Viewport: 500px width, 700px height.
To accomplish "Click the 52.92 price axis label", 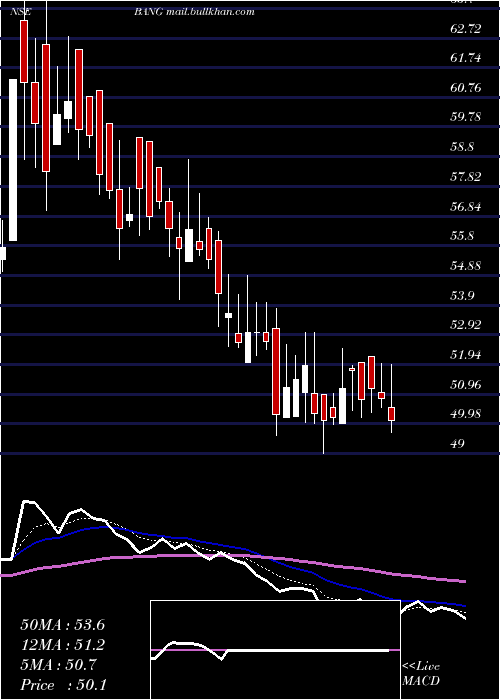I will point(466,325).
